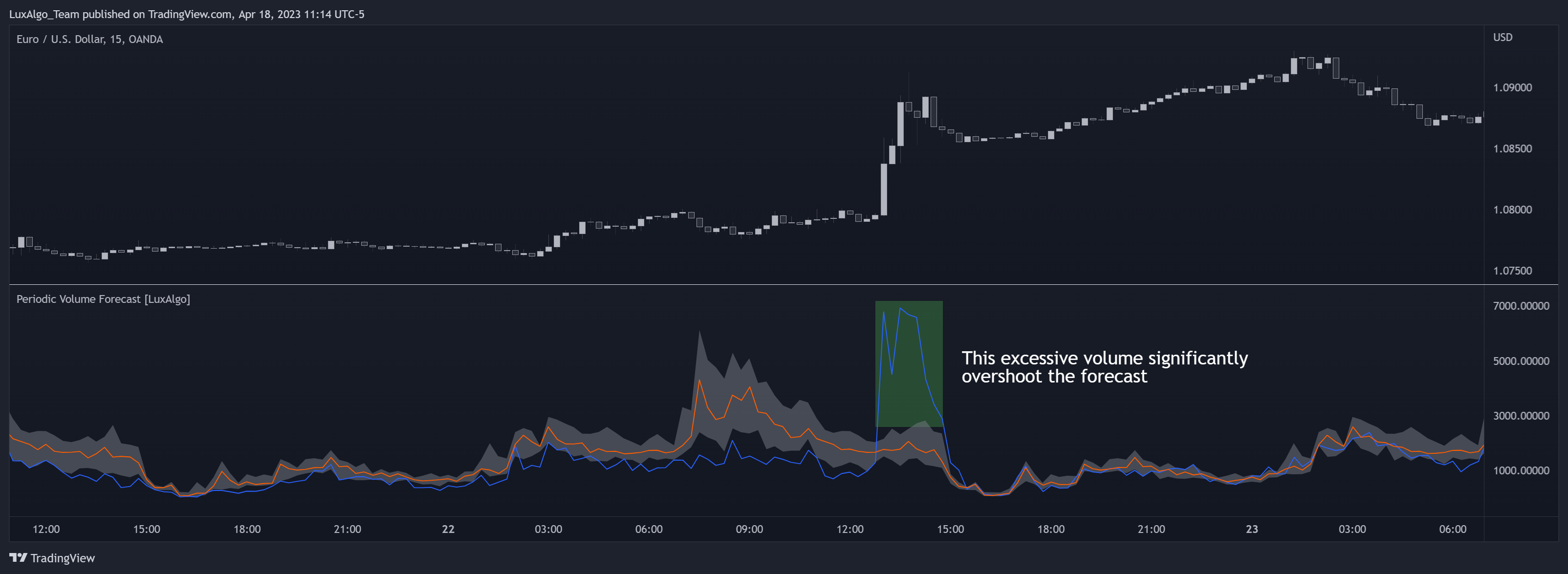1568x574 pixels.
Task: Click the date 23 time label
Action: (x=1252, y=529)
